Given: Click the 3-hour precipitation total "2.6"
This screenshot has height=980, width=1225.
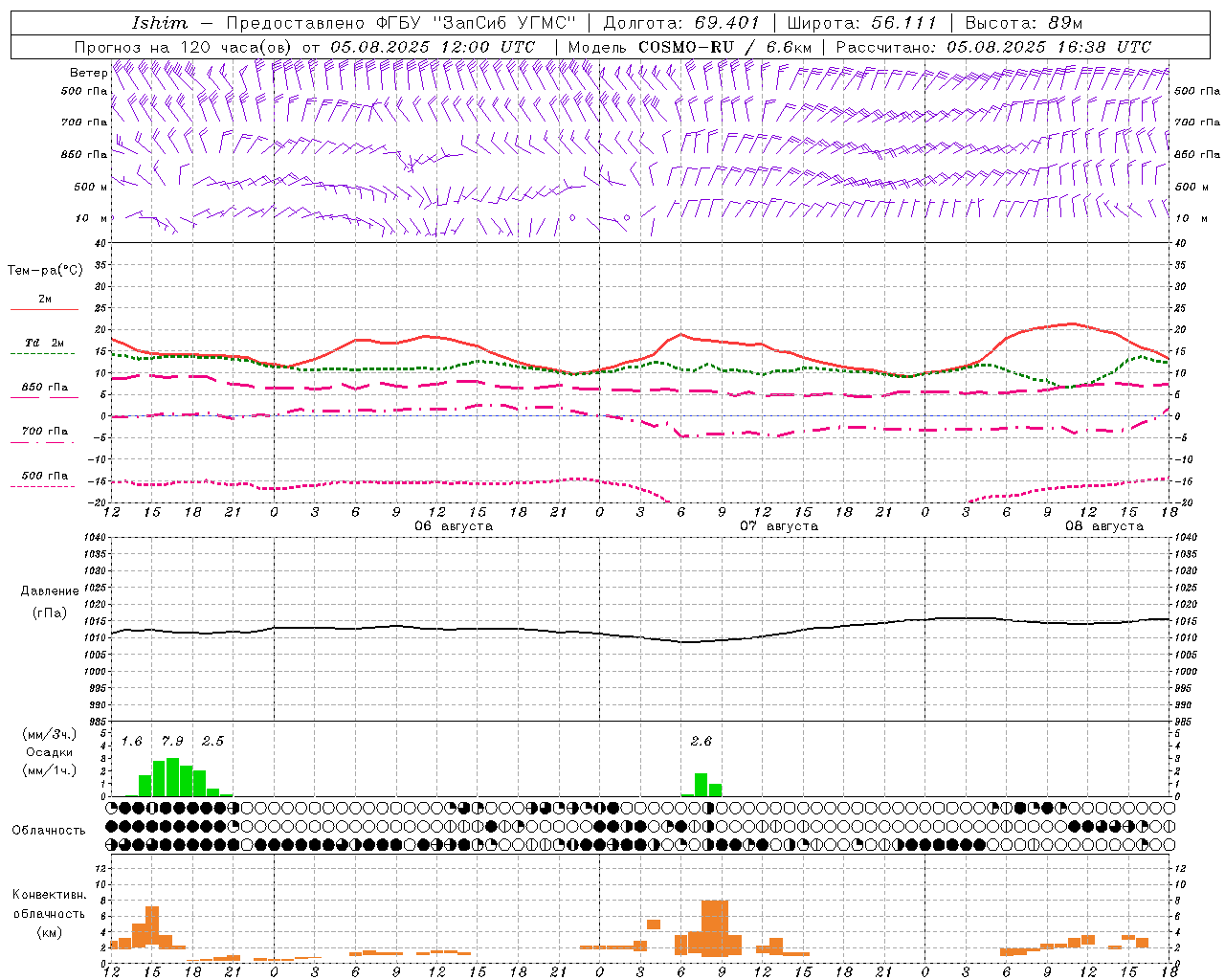Looking at the screenshot, I should click(x=702, y=742).
